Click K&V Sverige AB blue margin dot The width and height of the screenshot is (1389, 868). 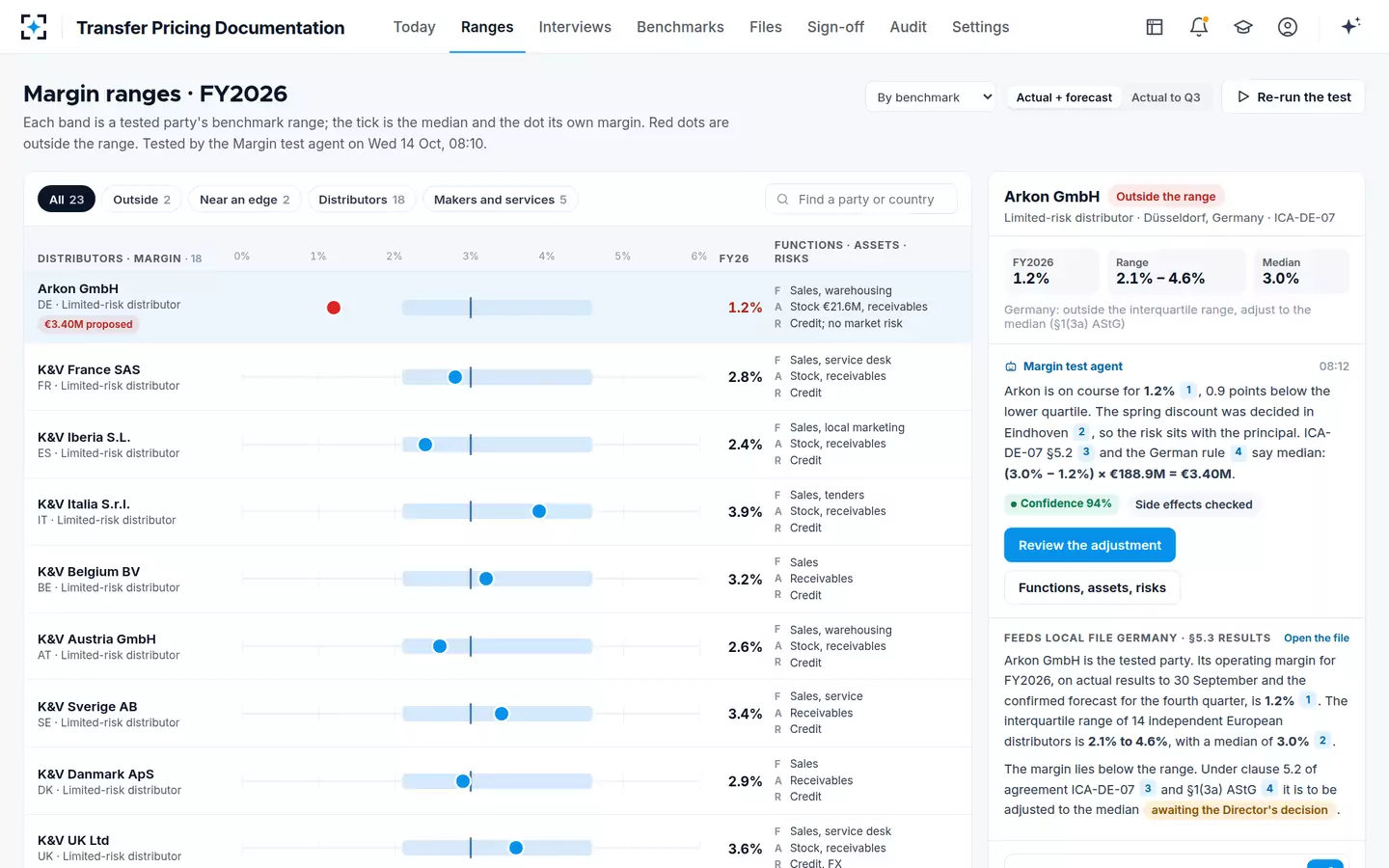coord(502,714)
